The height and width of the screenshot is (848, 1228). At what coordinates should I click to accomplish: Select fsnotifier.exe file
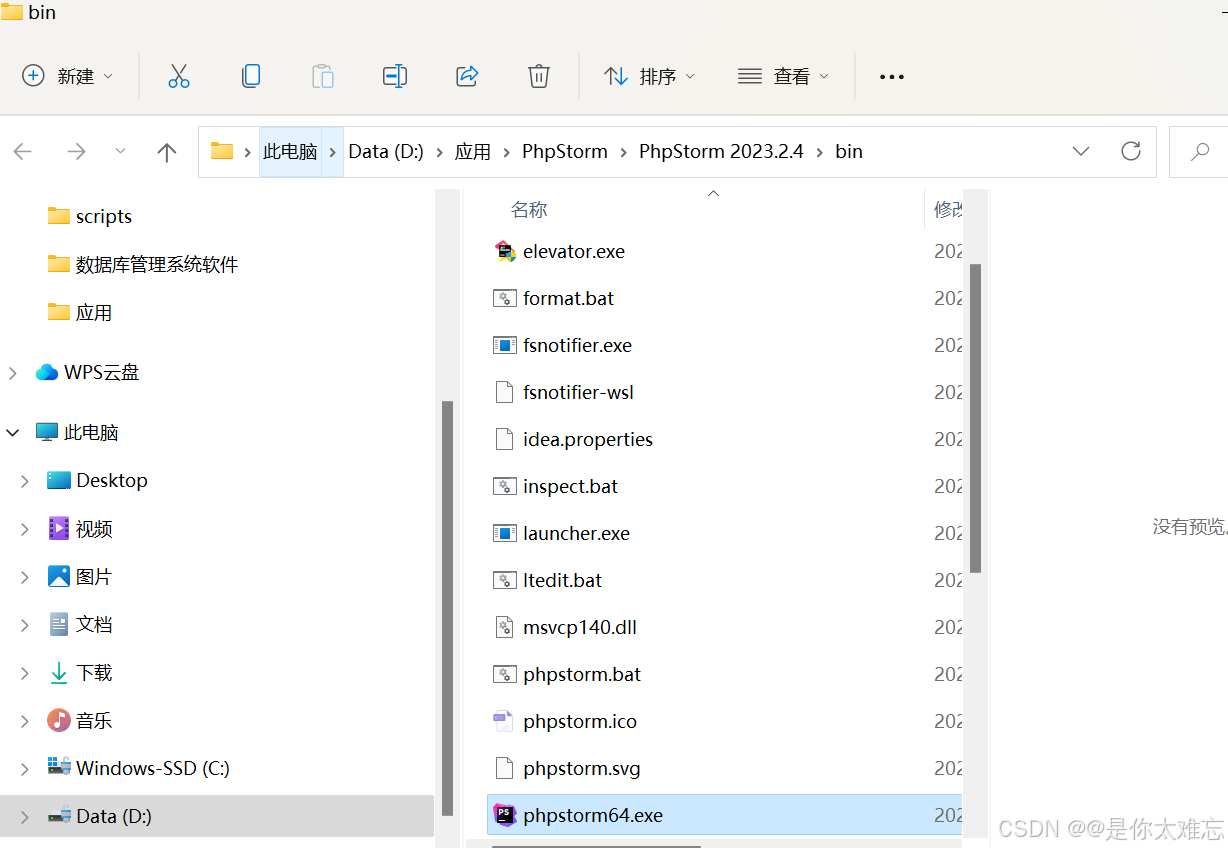pos(724,345)
